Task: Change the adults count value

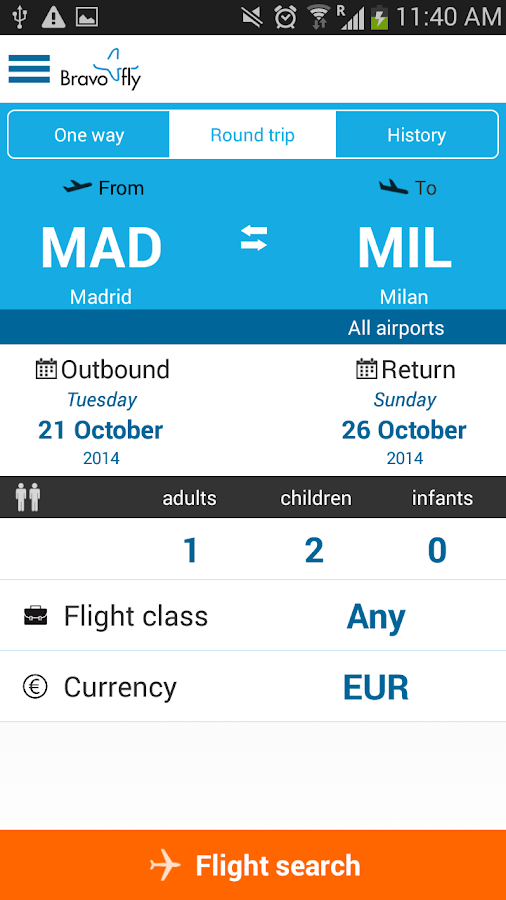Action: [190, 550]
